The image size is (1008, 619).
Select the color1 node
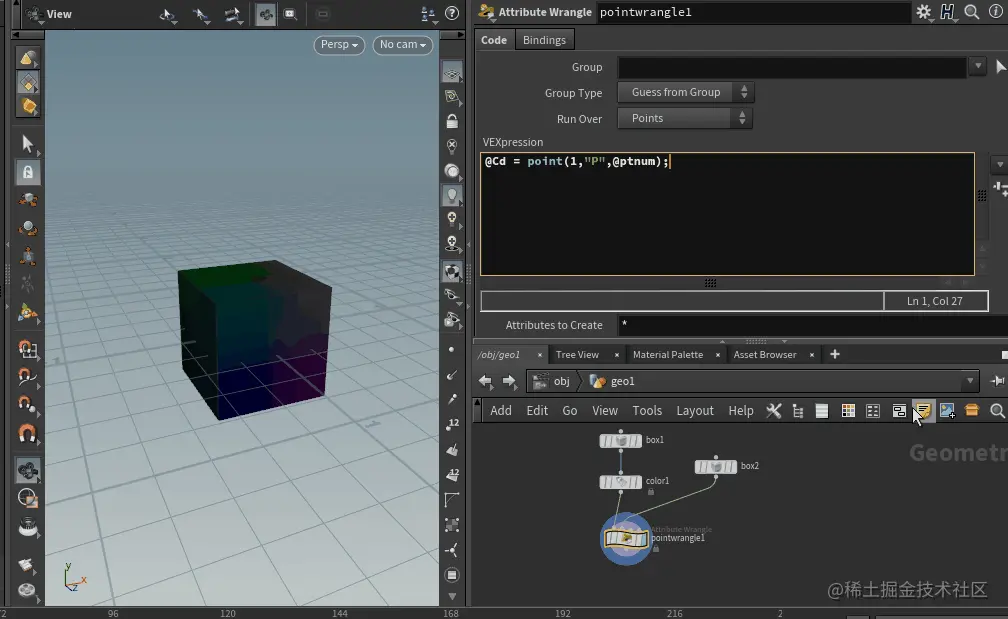(x=620, y=481)
